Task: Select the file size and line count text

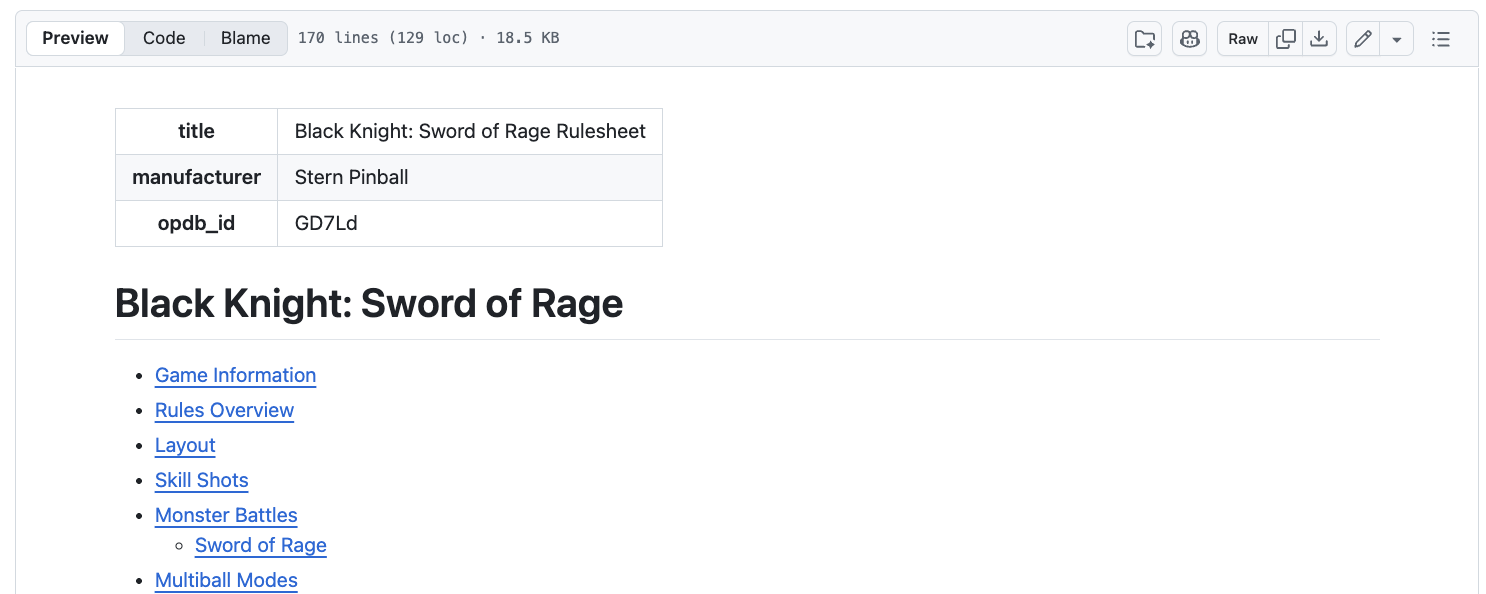Action: (x=428, y=38)
